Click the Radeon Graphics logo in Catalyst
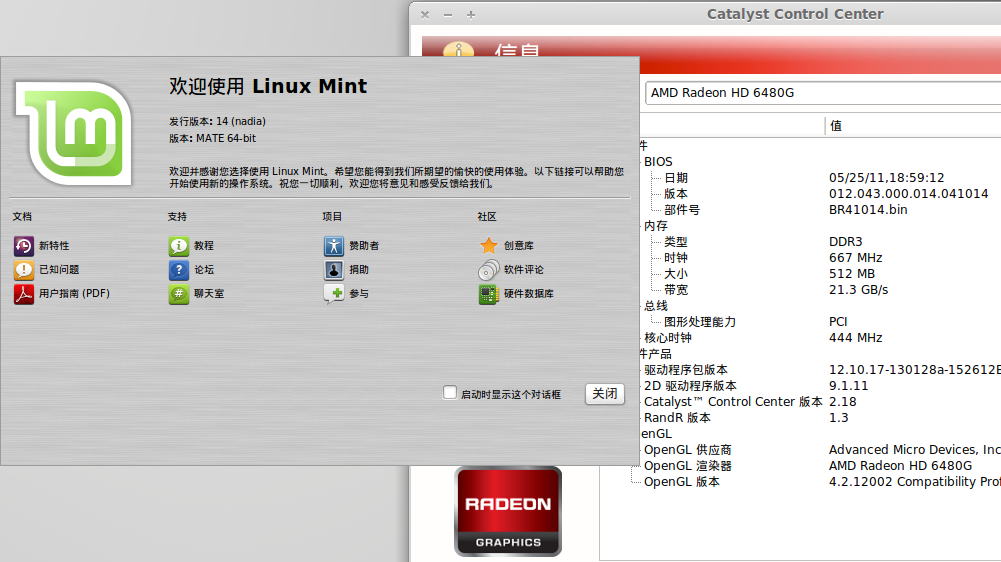The height and width of the screenshot is (562, 1001). pyautogui.click(x=508, y=511)
